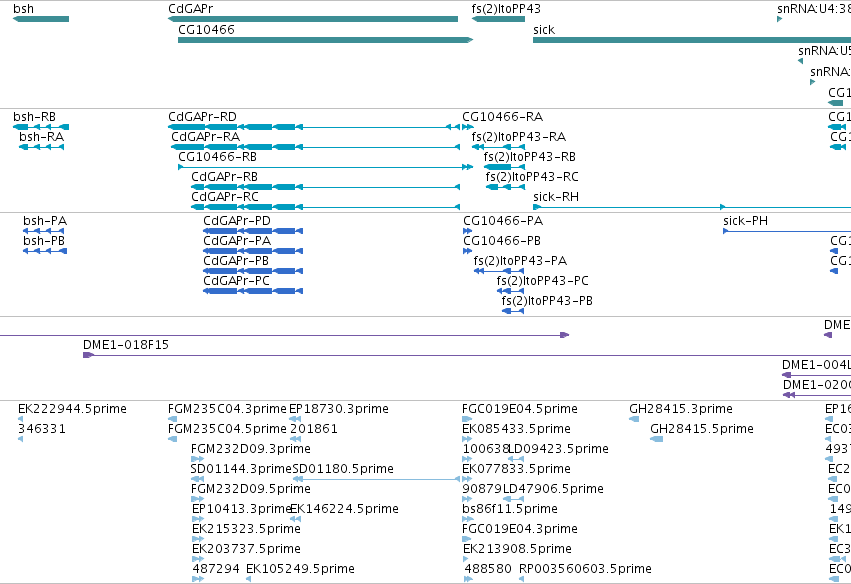
Task: Select the CdGAPr-RB transcript
Action: (x=325, y=187)
